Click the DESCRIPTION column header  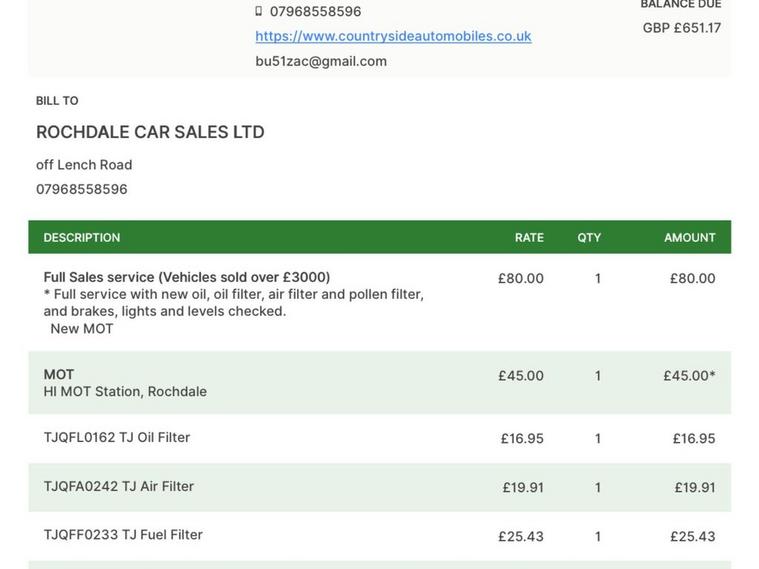82,237
